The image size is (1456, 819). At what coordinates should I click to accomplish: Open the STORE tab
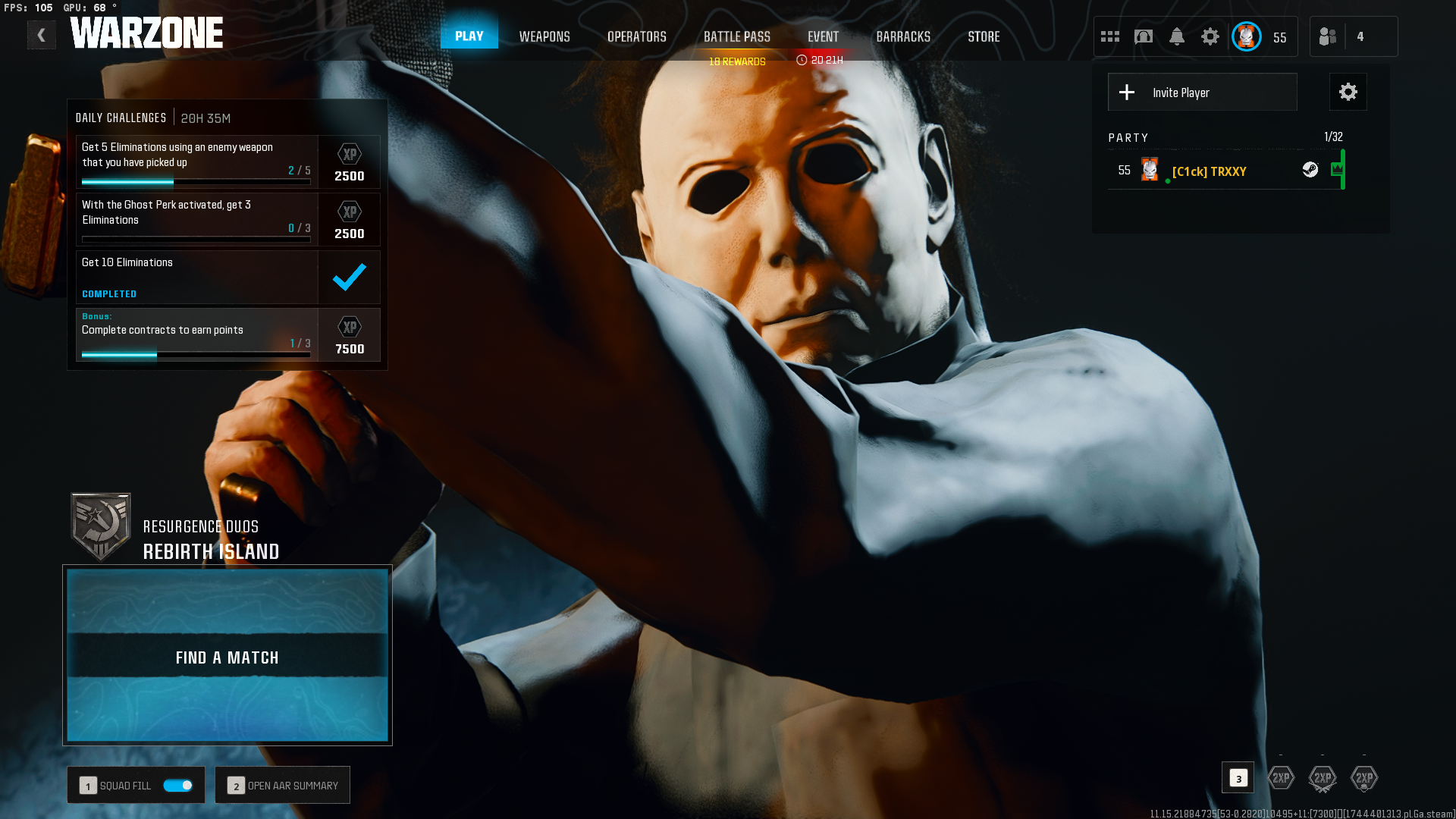[984, 36]
